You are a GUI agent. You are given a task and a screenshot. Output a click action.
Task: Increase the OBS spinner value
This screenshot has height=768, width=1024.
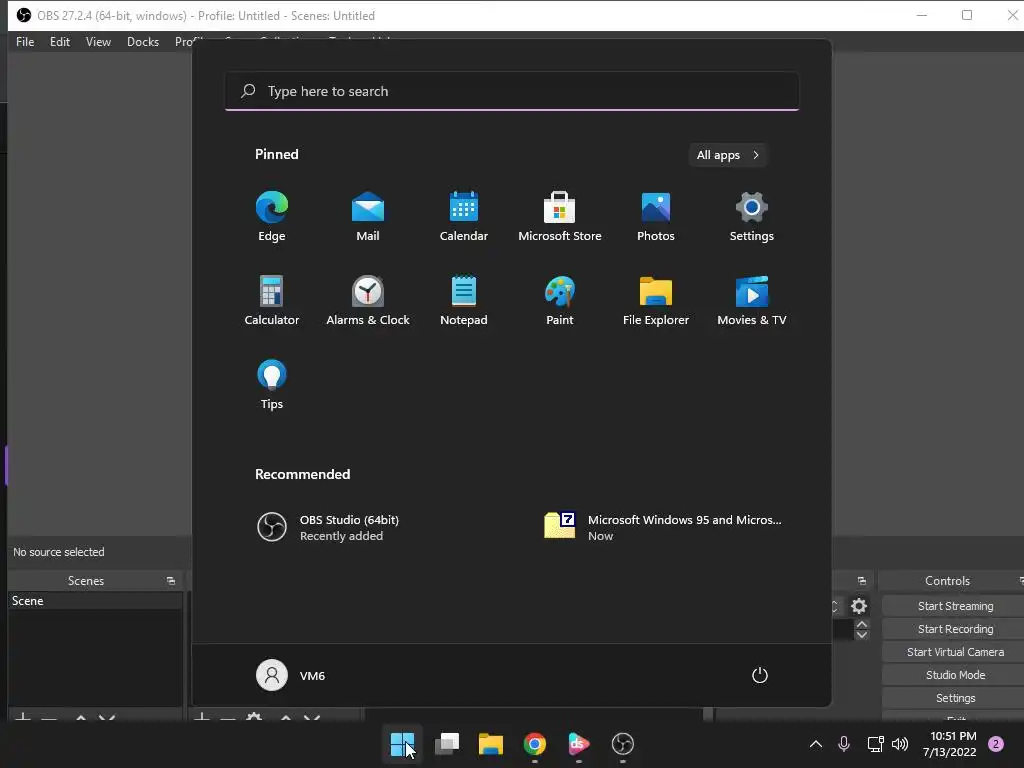[x=862, y=624]
